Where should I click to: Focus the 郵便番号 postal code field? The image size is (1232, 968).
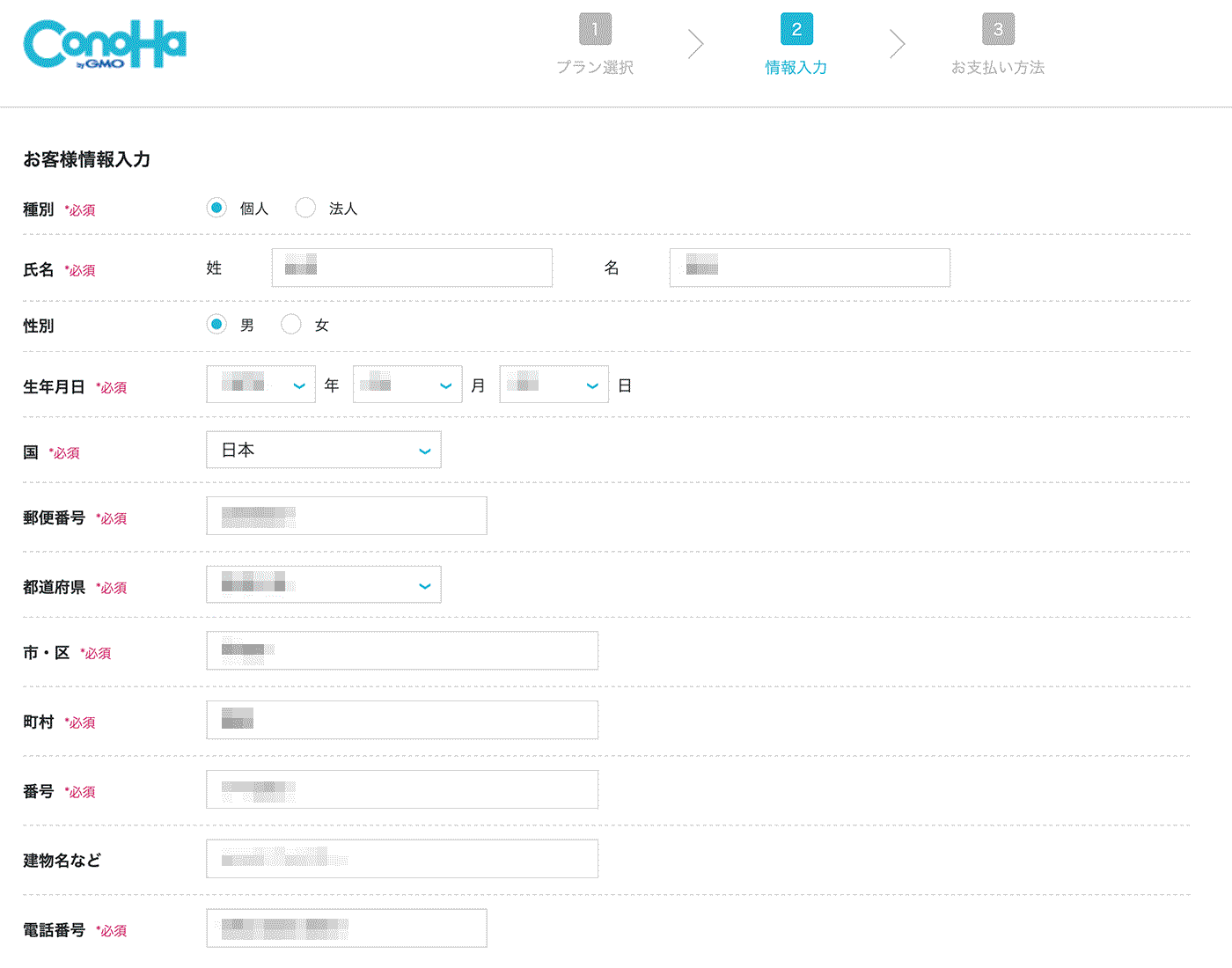(x=347, y=516)
